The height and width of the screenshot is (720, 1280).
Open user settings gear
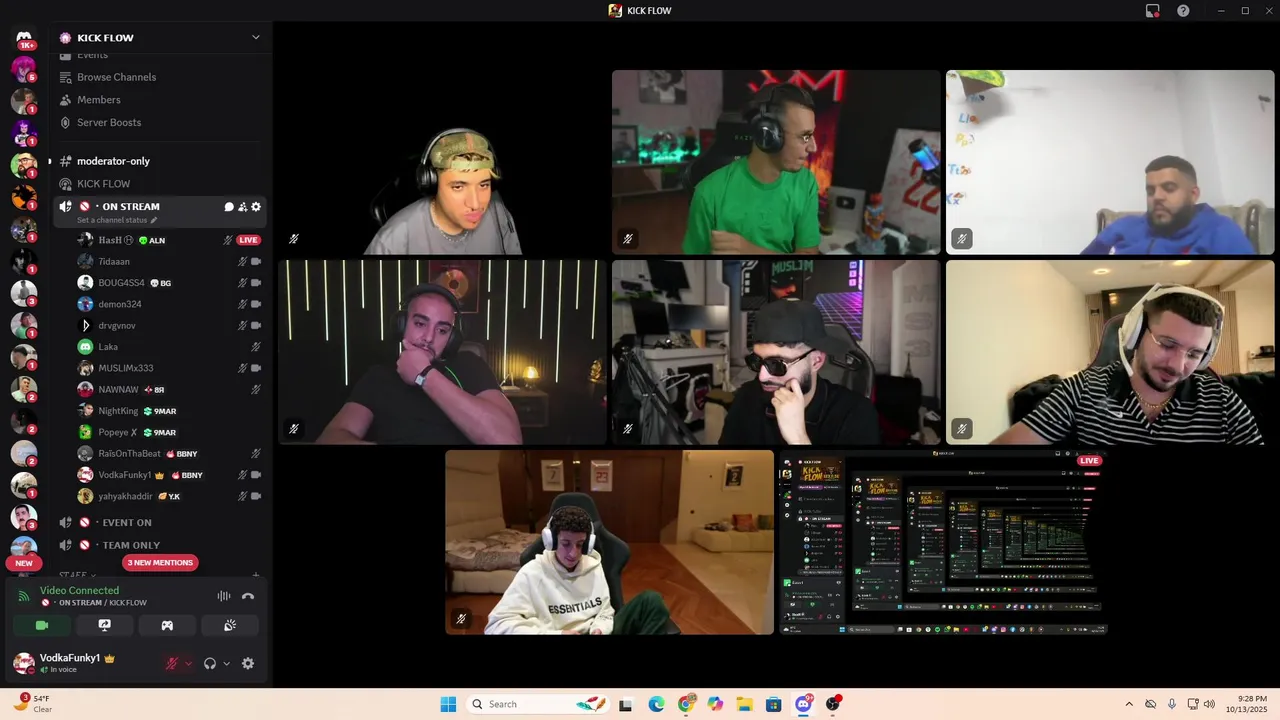(248, 663)
